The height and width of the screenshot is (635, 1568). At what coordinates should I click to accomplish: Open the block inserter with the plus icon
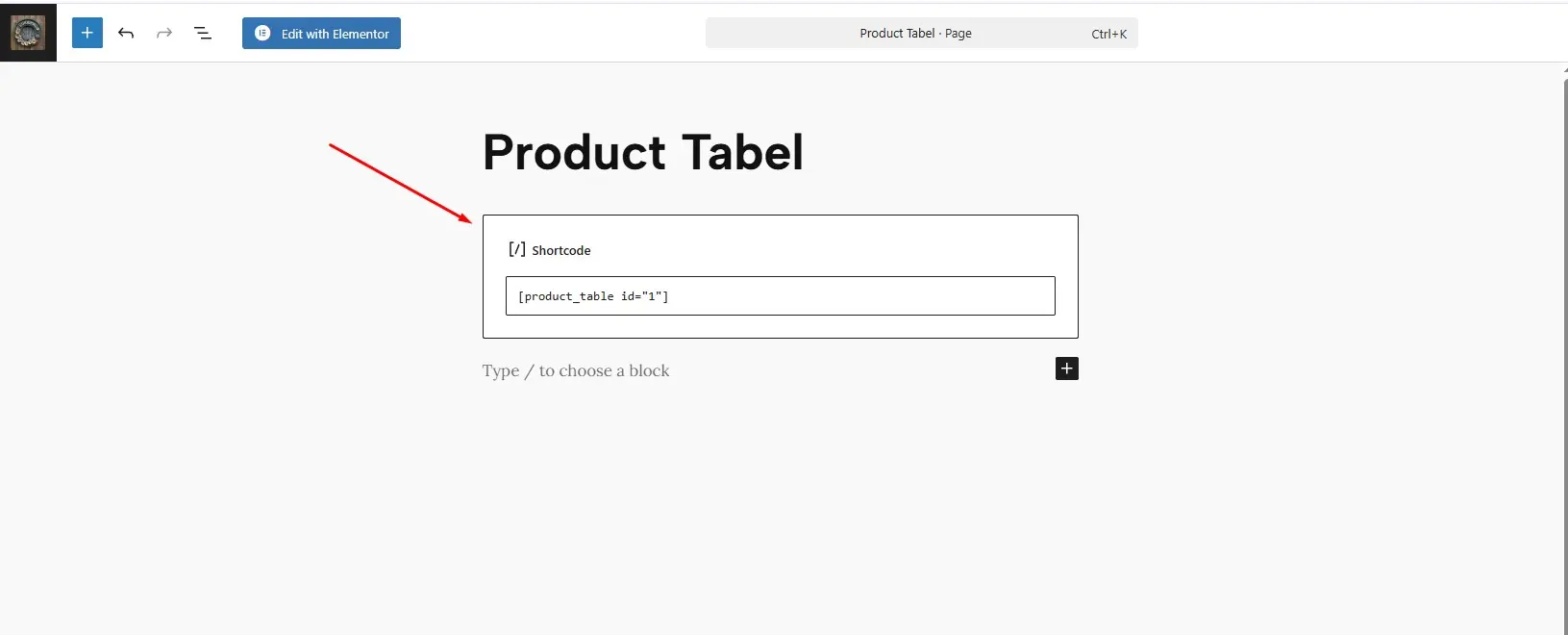click(87, 33)
